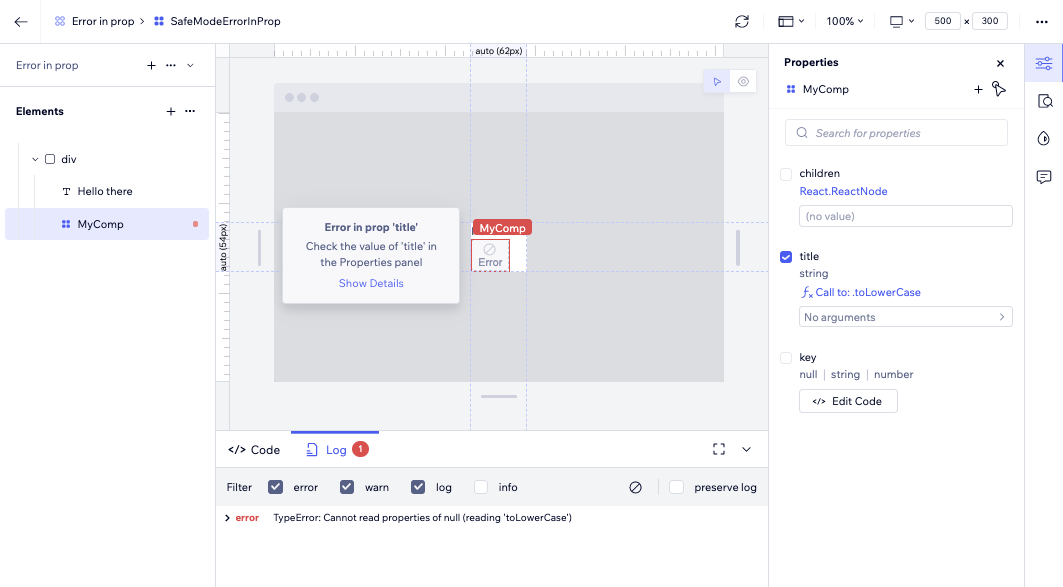
Task: Open the Properties sliders icon in the right sidebar
Action: click(1044, 64)
